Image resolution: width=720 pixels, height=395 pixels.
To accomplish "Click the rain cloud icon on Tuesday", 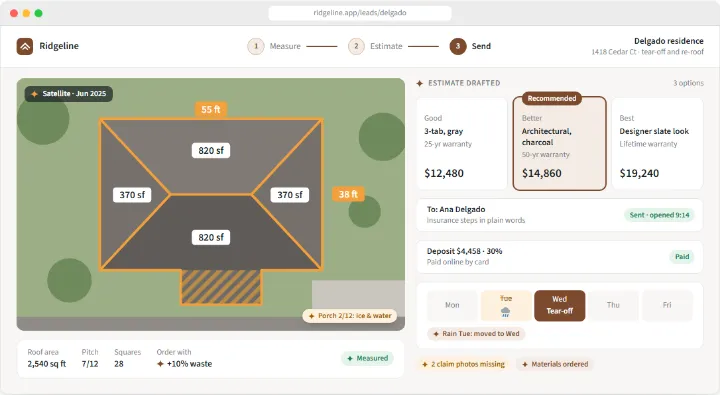I will coord(506,312).
